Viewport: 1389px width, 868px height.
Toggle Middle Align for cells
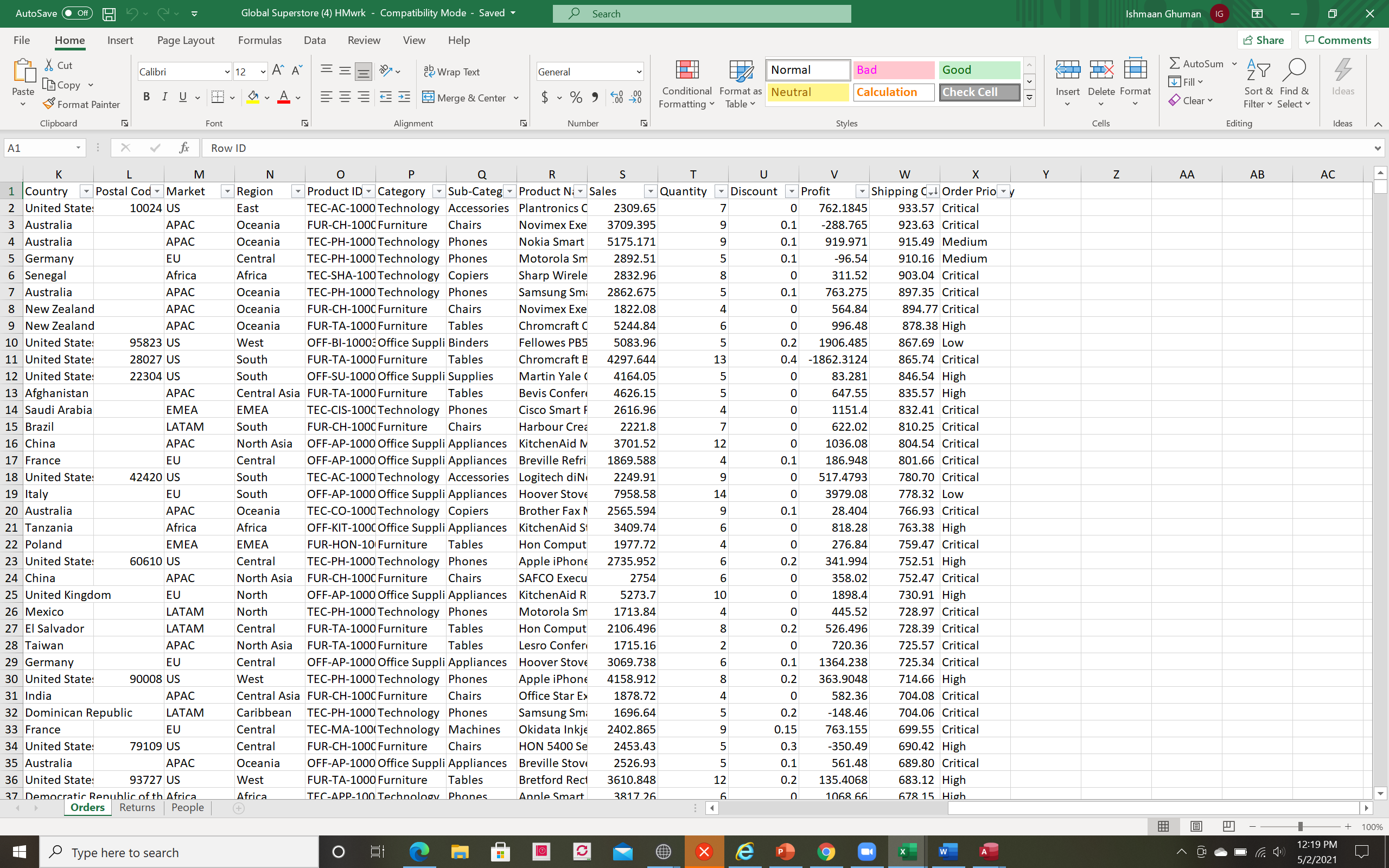[345, 71]
